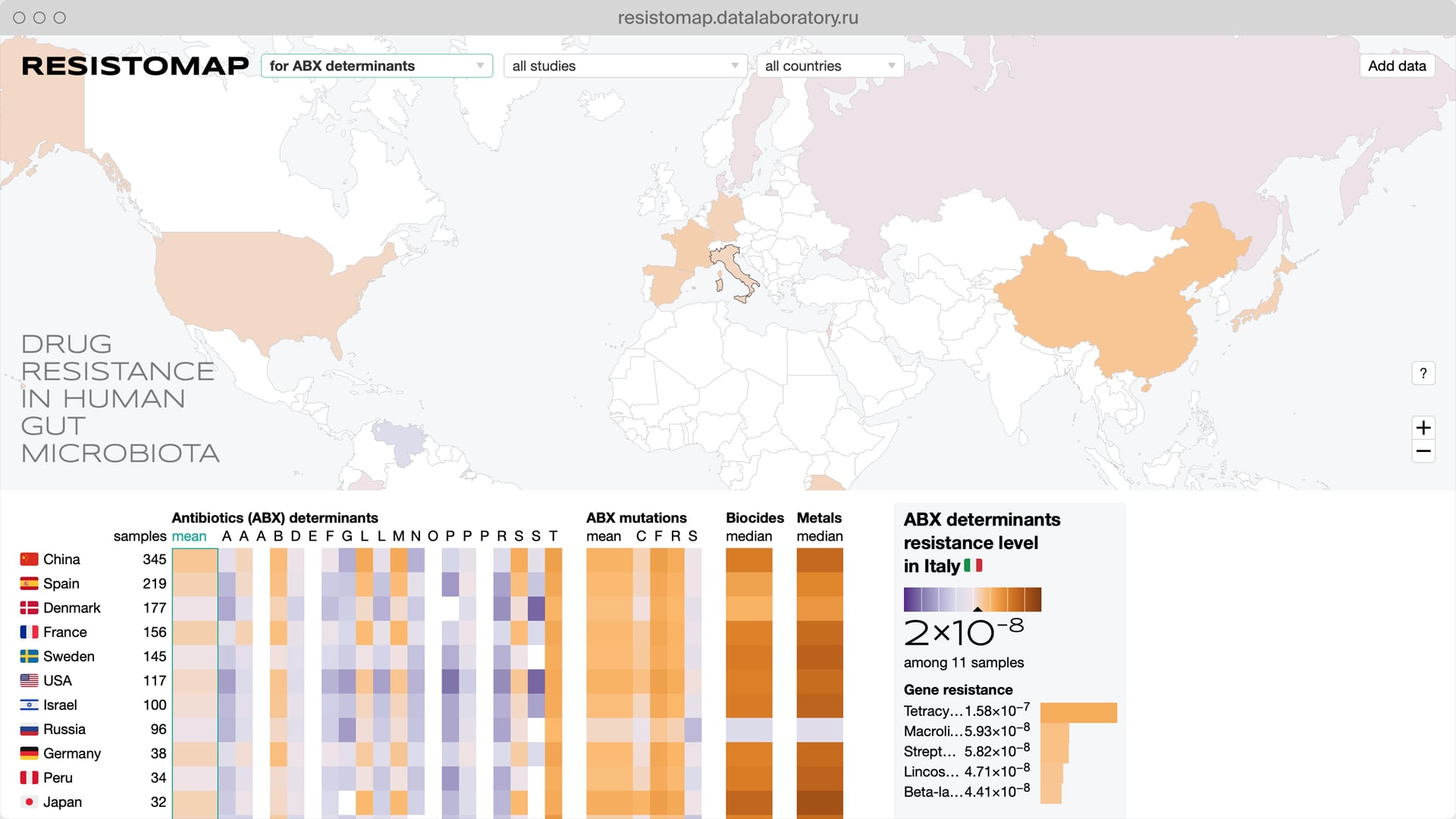Click the RESISTOMAP logo
Screen dimensions: 1456x819
(135, 66)
